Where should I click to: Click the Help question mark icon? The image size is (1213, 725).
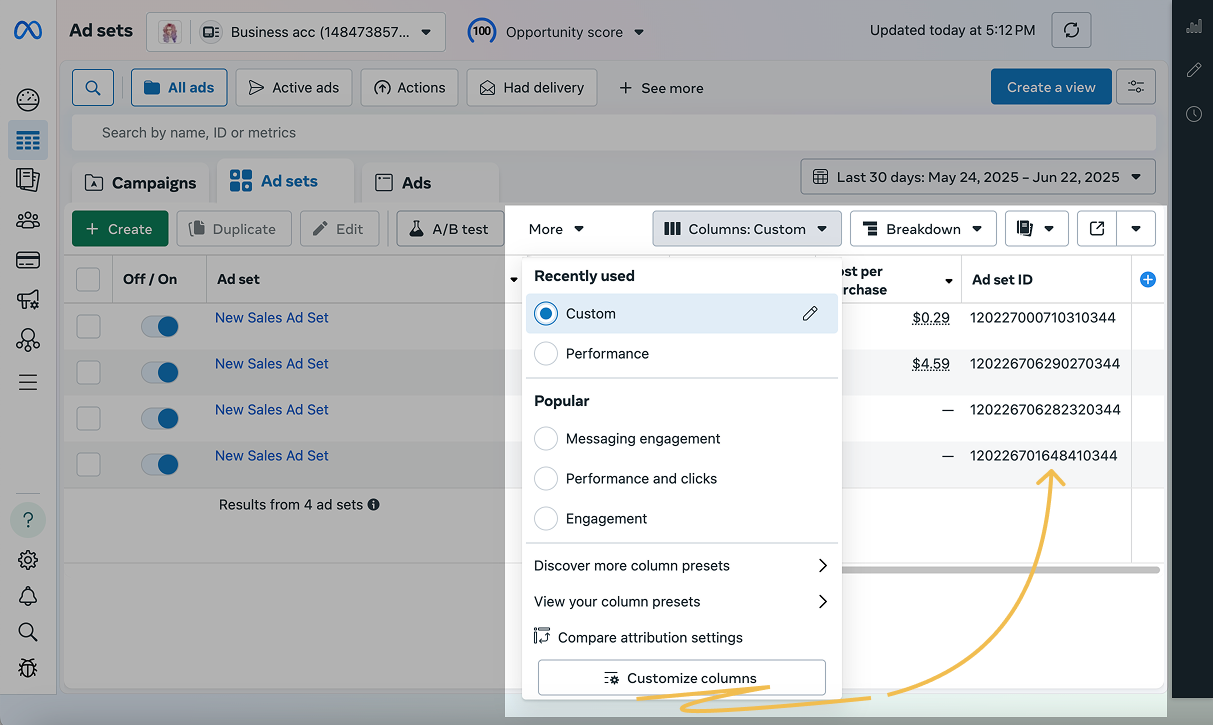point(28,520)
